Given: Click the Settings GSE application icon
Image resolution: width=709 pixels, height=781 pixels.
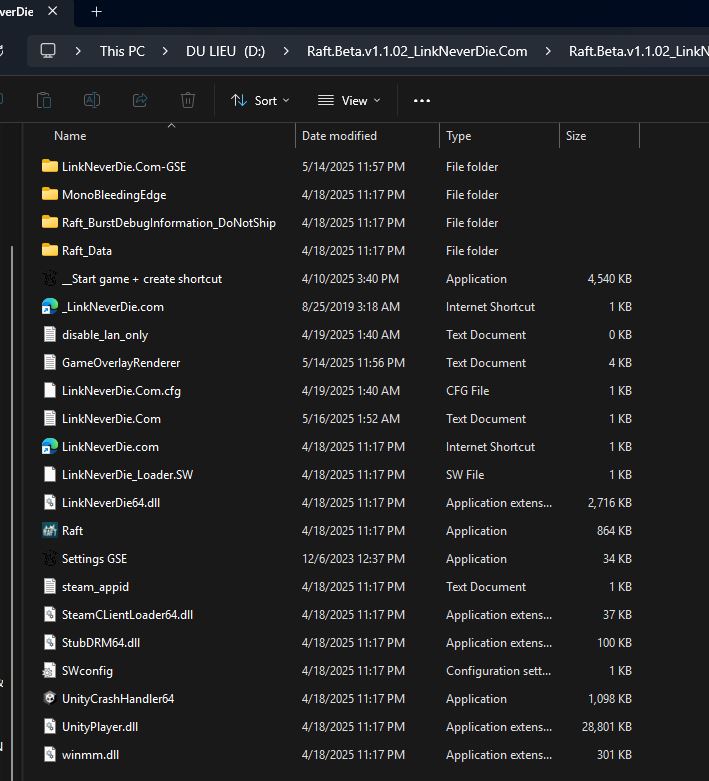Looking at the screenshot, I should [x=50, y=559].
